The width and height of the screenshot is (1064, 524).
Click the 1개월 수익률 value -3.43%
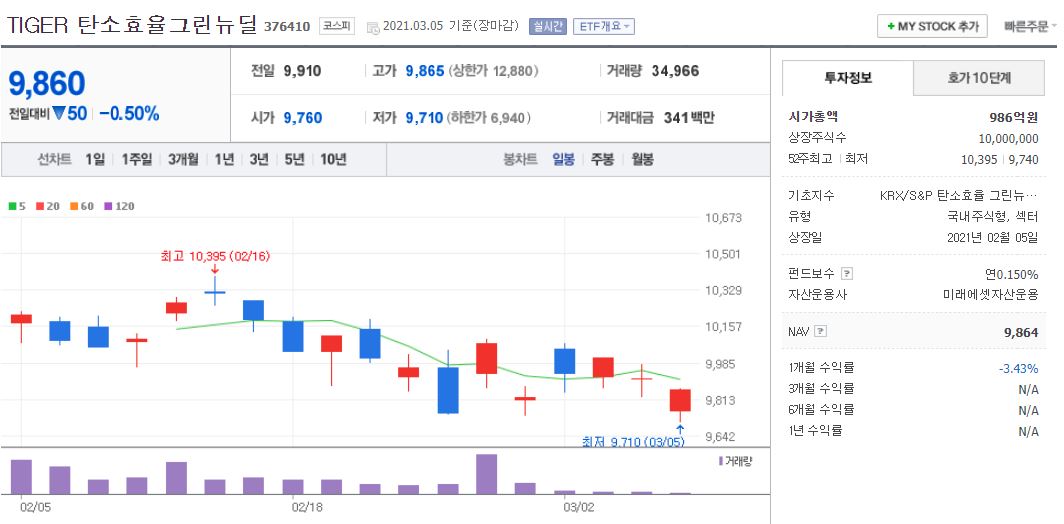[x=1019, y=369]
